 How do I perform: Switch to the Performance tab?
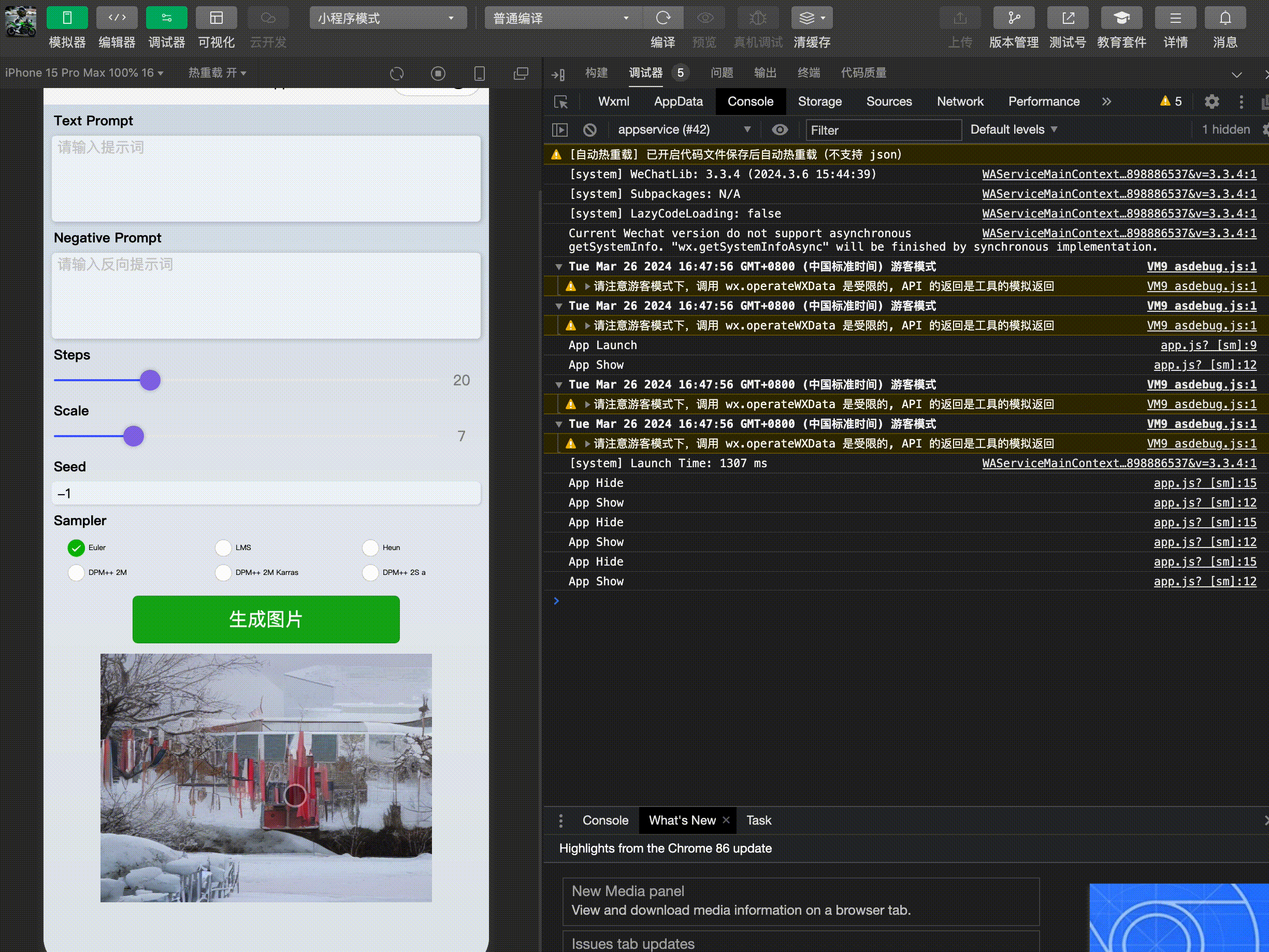[x=1044, y=102]
